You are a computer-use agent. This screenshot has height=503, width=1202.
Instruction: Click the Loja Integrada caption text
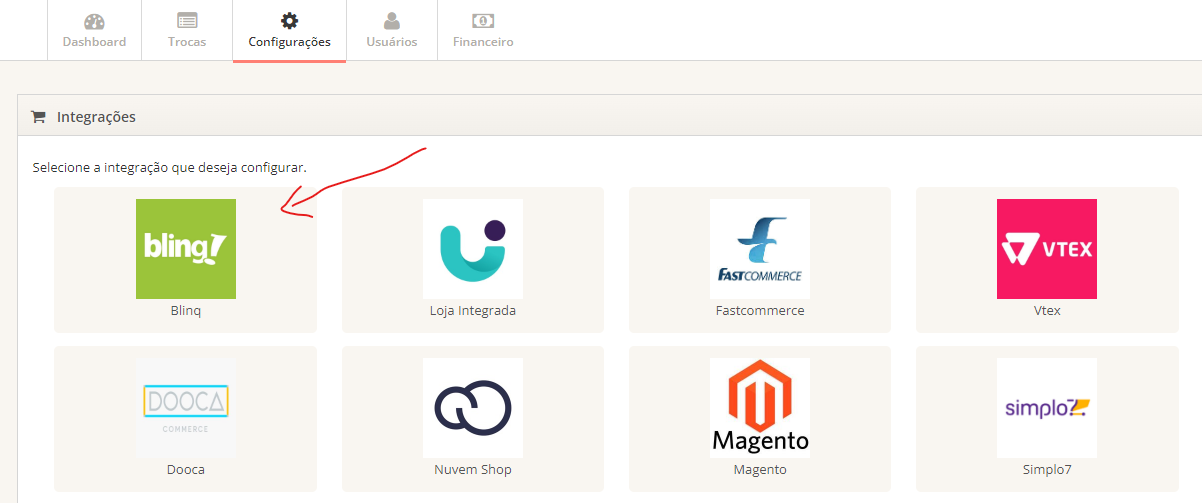[473, 311]
